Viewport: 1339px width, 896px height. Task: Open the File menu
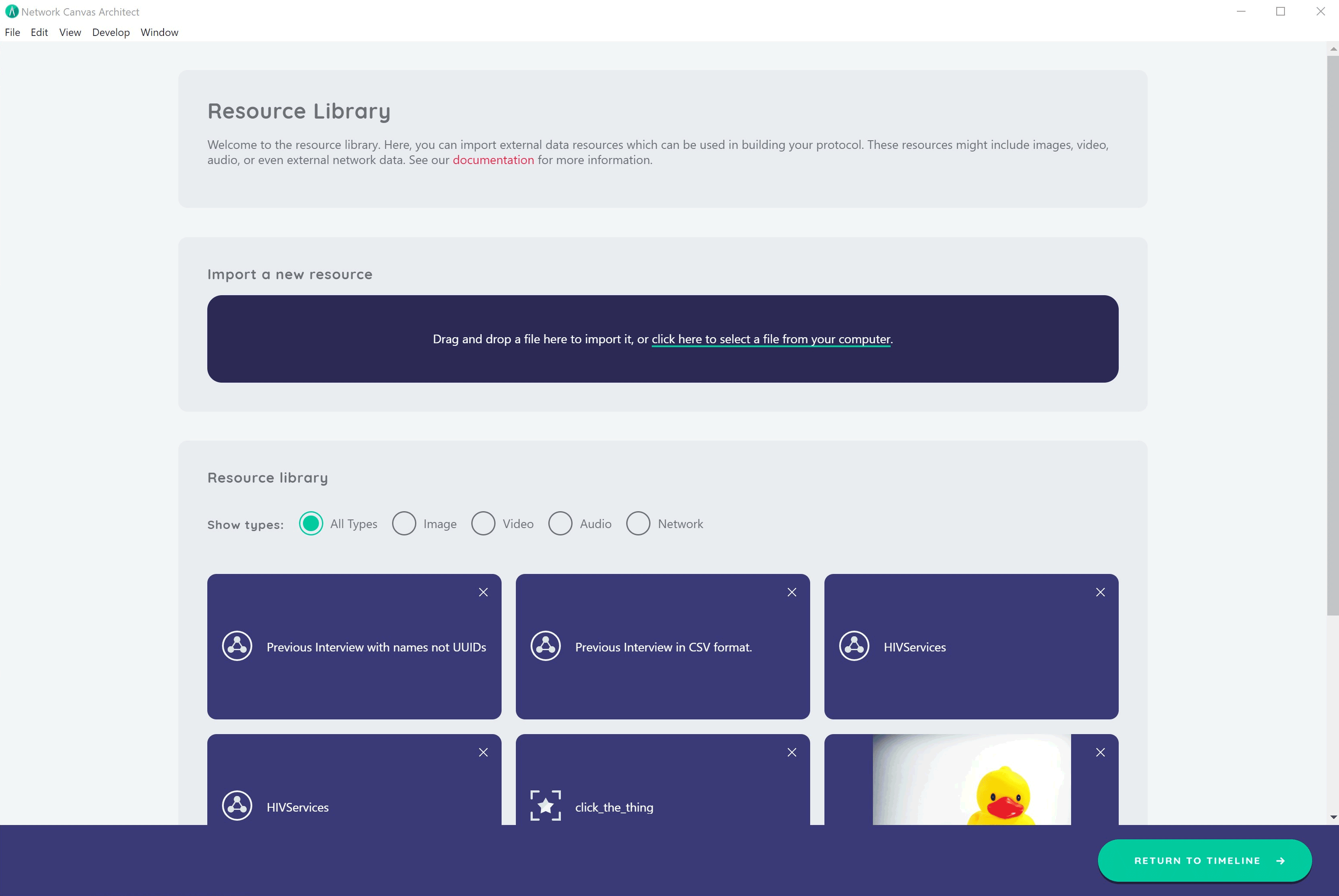pyautogui.click(x=13, y=32)
